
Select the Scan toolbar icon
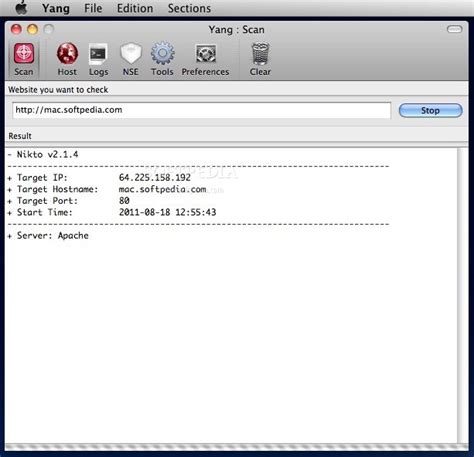coord(24,59)
